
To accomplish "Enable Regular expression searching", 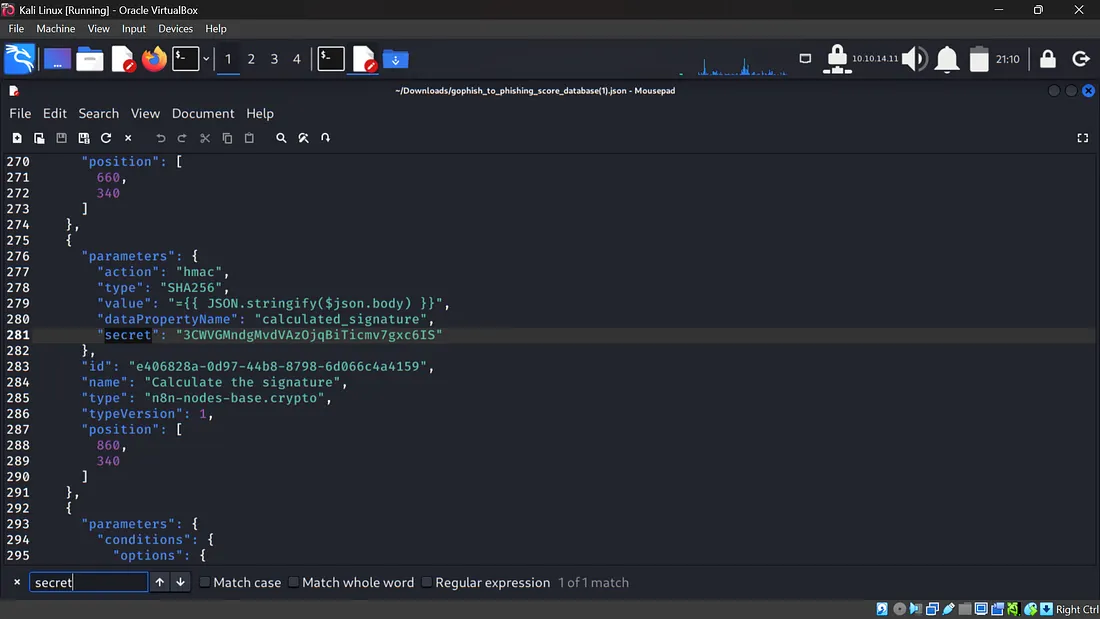I will tap(427, 582).
